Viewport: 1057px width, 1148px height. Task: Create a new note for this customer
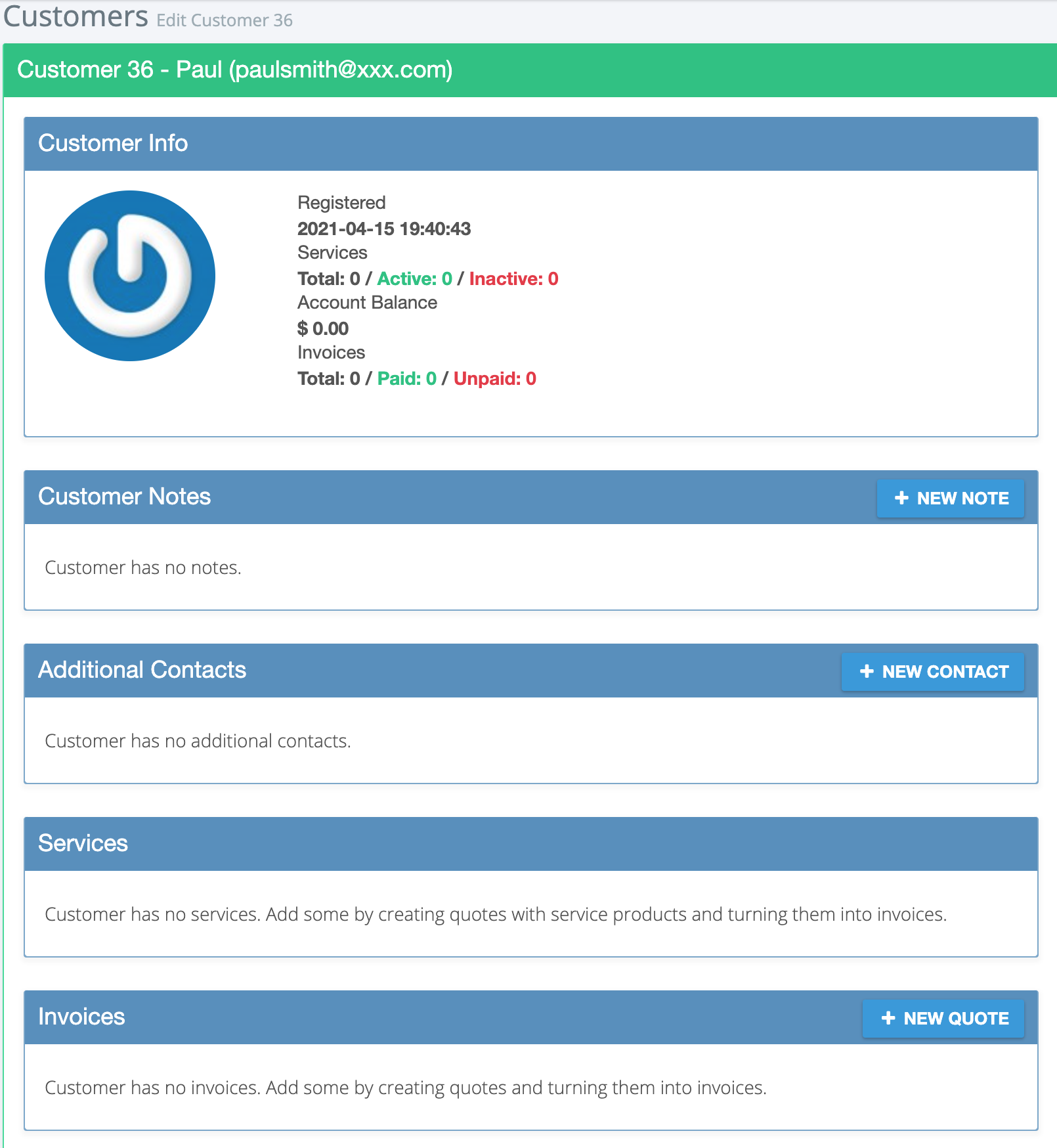[x=950, y=498]
